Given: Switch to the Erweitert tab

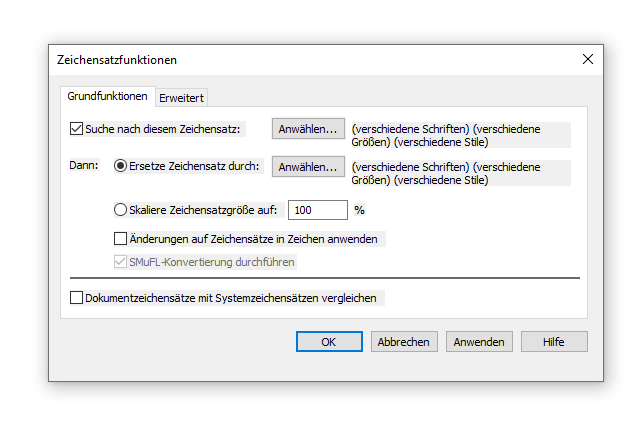Looking at the screenshot, I should (x=181, y=98).
